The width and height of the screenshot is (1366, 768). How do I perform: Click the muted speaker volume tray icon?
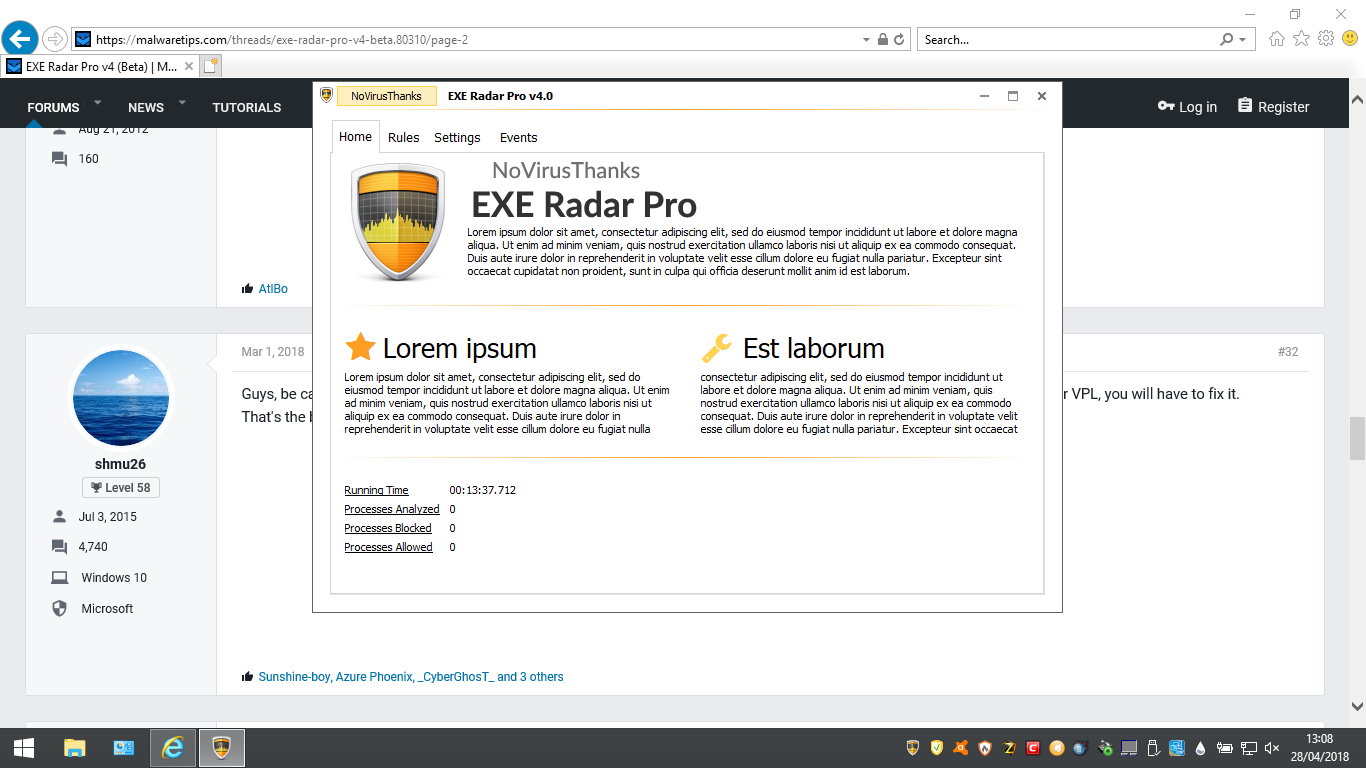(1273, 748)
